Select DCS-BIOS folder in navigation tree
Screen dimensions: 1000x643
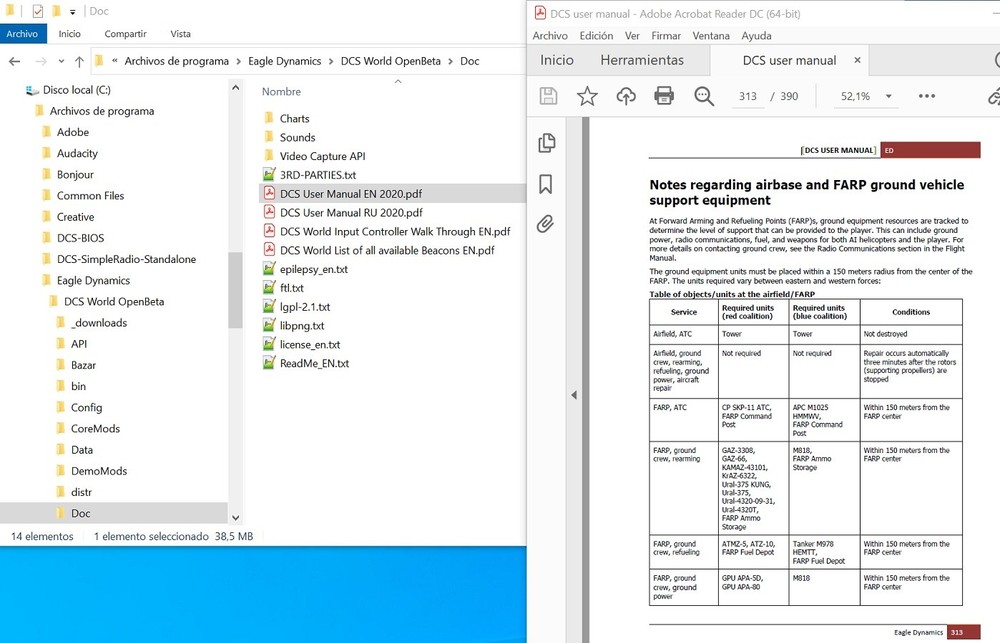click(x=80, y=238)
